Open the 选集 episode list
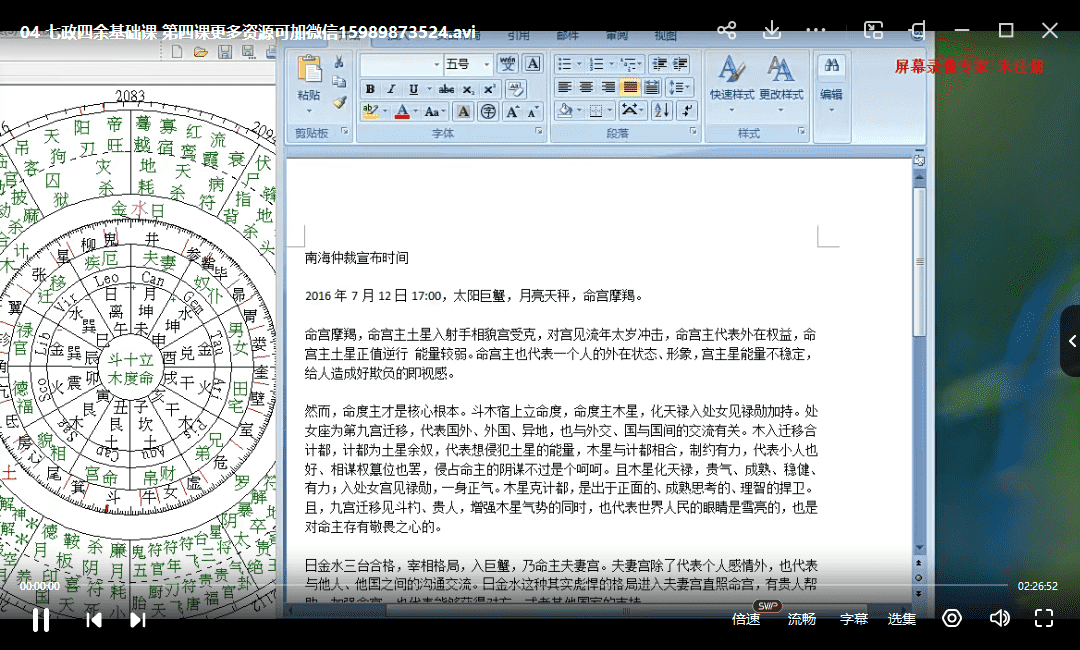1080x650 pixels. 902,619
